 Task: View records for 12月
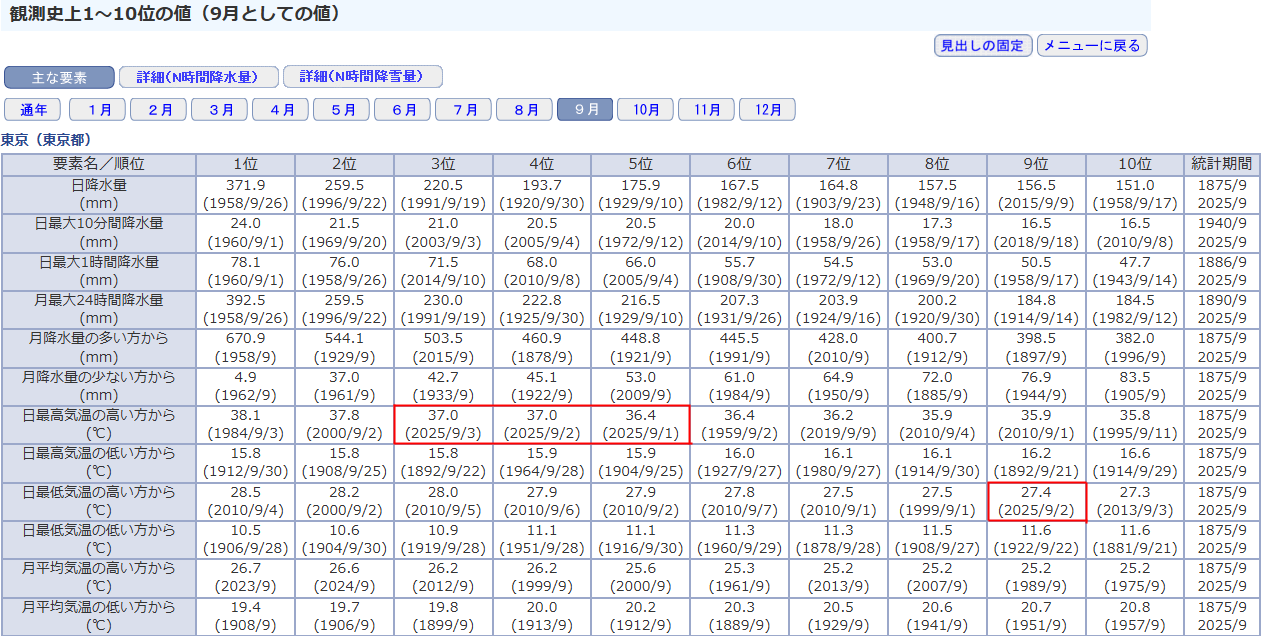767,110
